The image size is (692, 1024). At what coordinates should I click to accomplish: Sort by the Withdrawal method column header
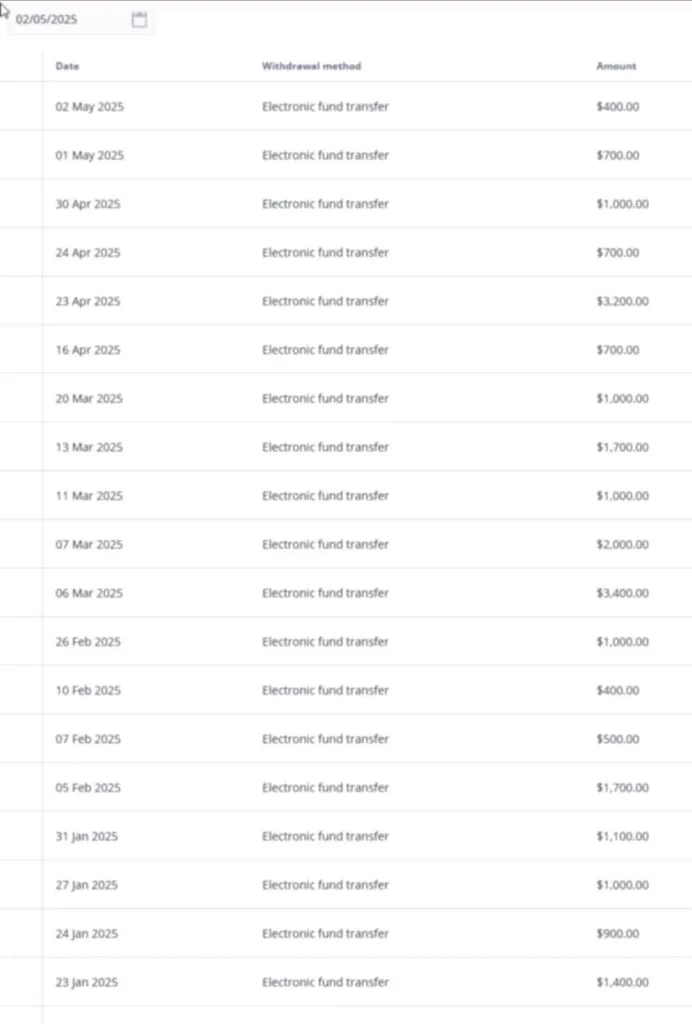(311, 66)
